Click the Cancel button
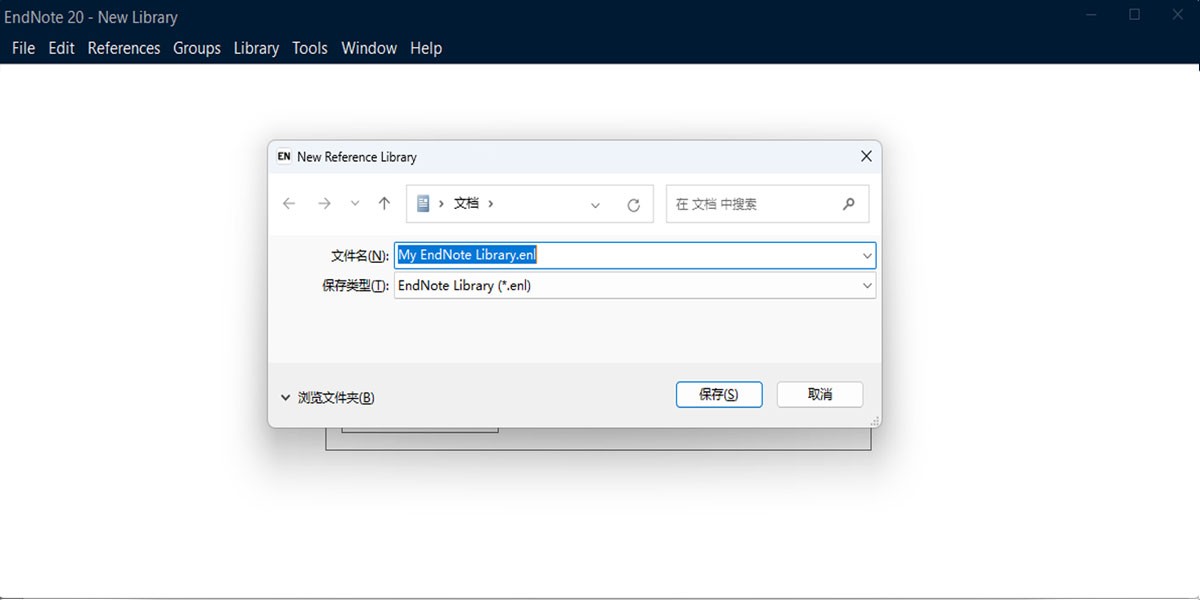 pyautogui.click(x=820, y=394)
